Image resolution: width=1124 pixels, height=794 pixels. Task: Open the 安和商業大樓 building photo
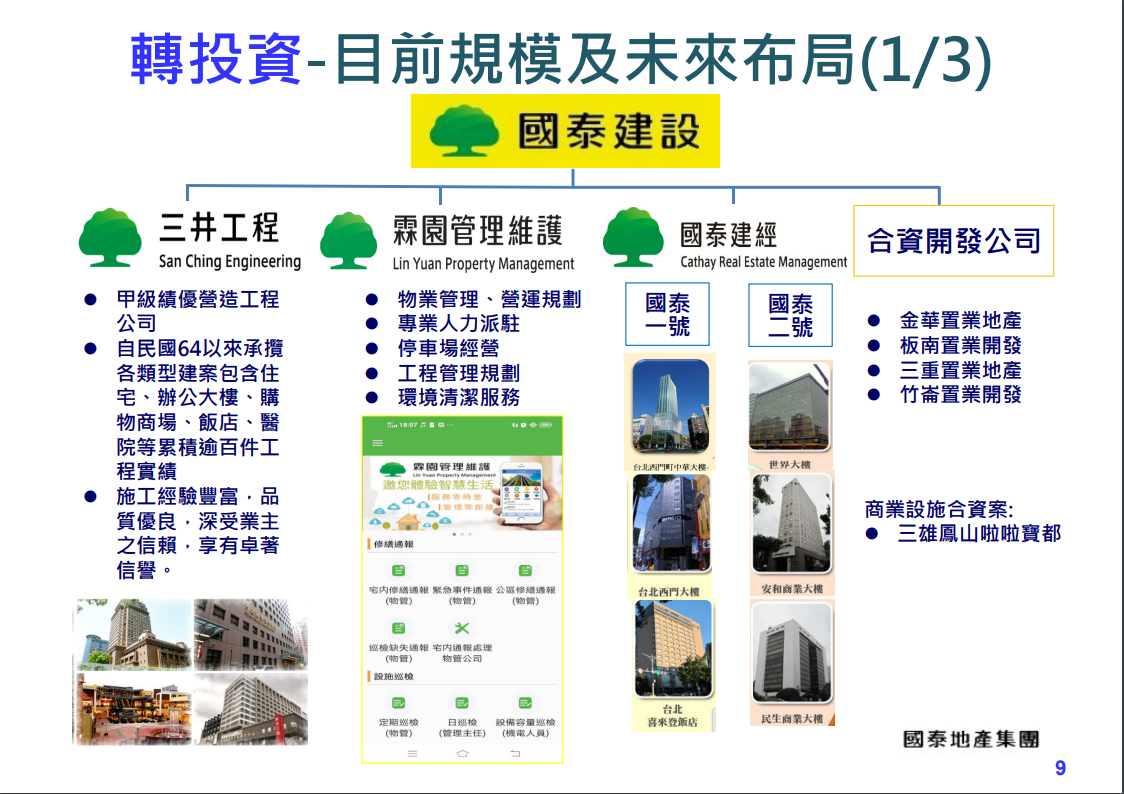point(792,524)
